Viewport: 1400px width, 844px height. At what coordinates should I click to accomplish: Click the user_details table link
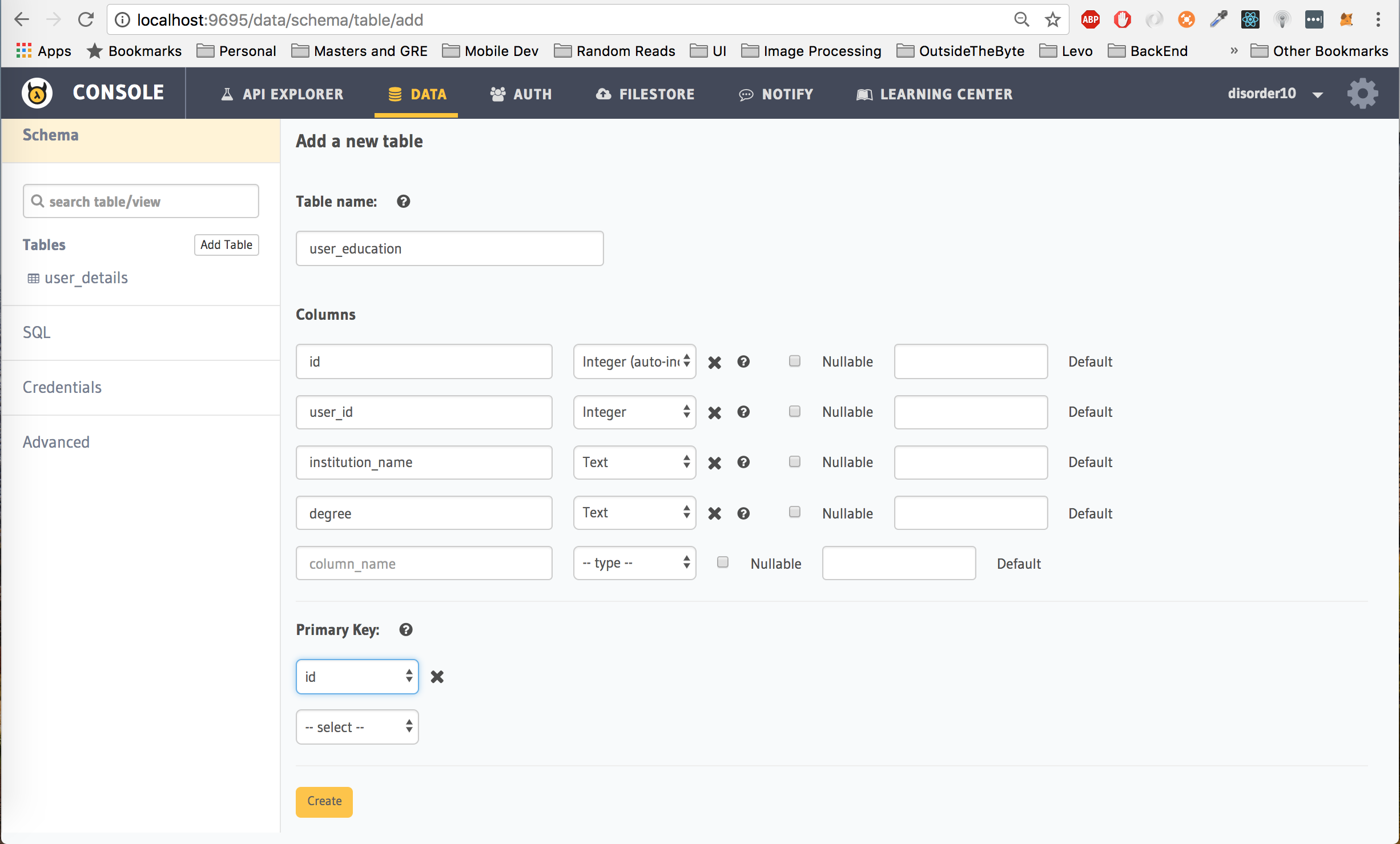tap(86, 278)
